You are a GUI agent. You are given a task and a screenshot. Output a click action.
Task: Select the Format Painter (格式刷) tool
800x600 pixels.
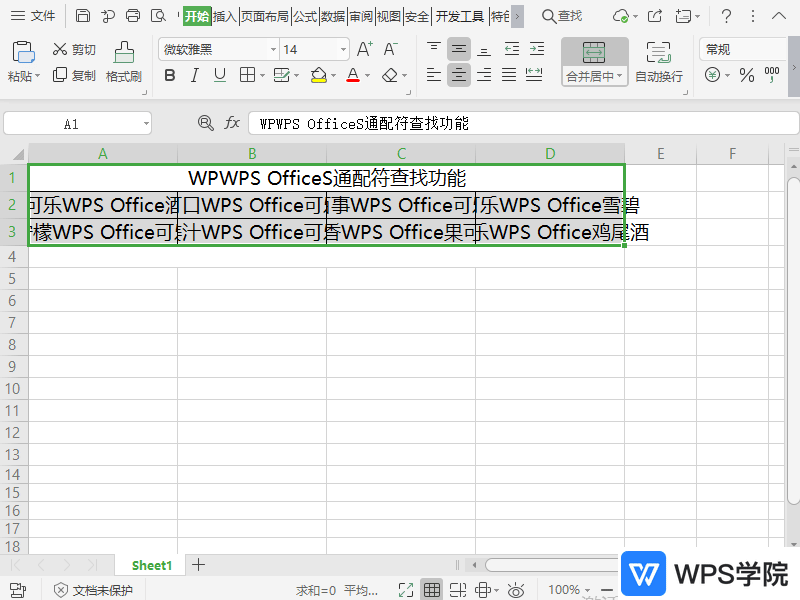click(x=123, y=62)
